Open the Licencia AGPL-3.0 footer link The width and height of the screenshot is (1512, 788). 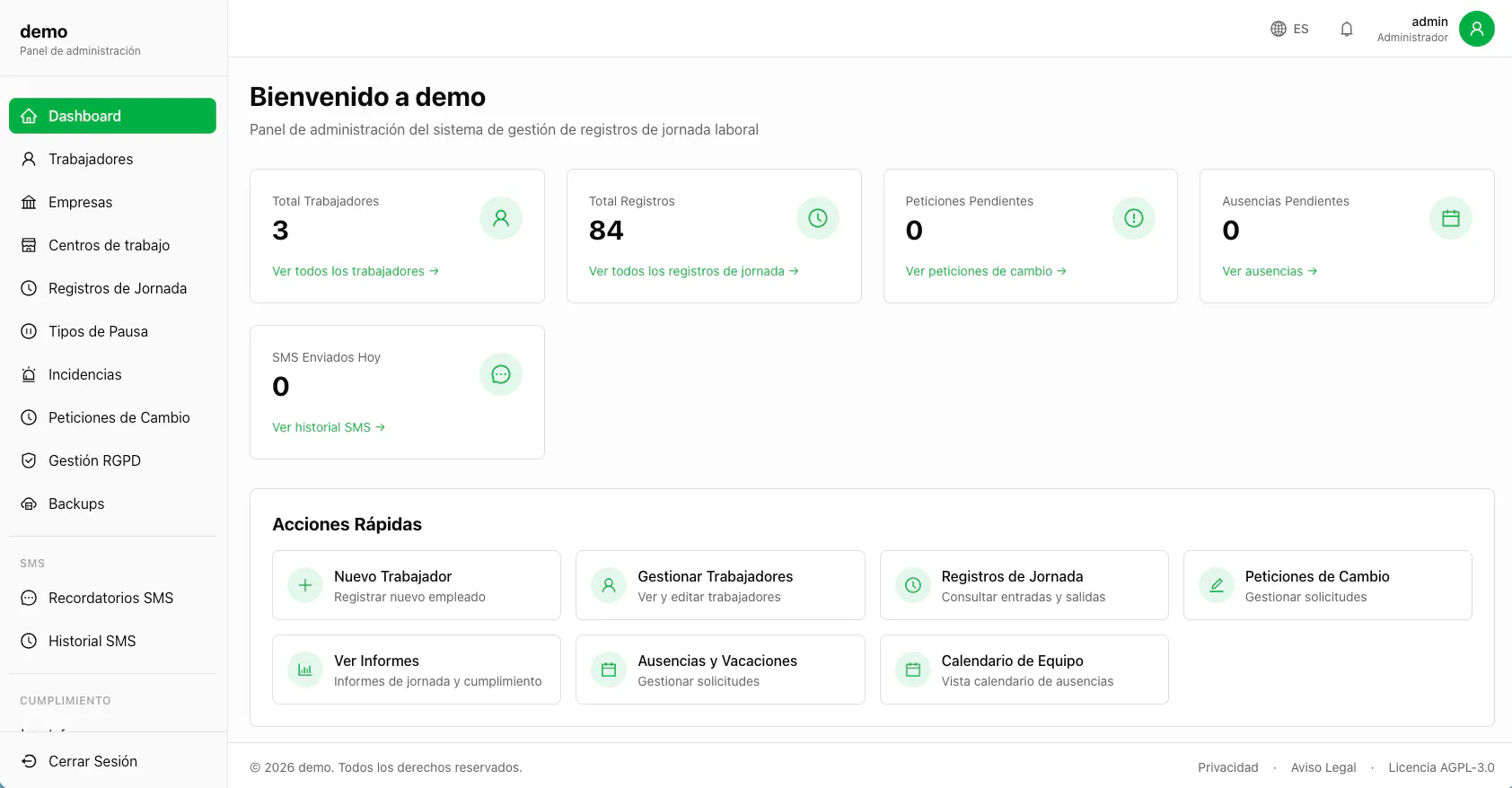pyautogui.click(x=1441, y=767)
